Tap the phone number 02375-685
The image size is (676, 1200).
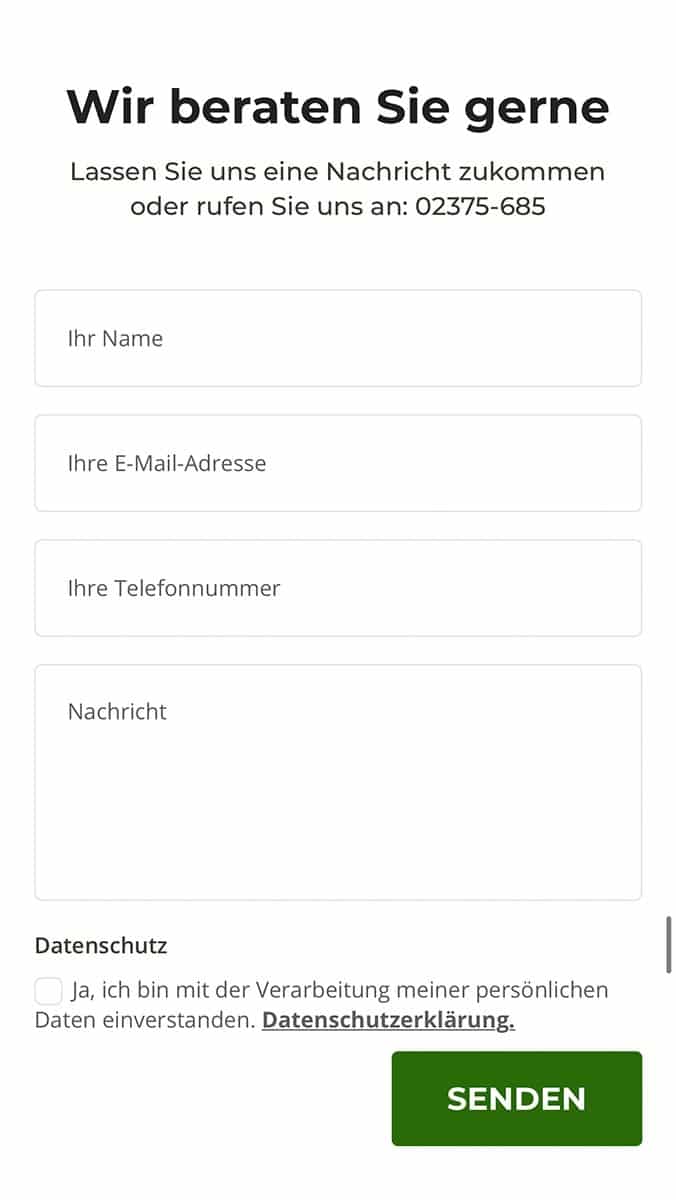point(480,207)
